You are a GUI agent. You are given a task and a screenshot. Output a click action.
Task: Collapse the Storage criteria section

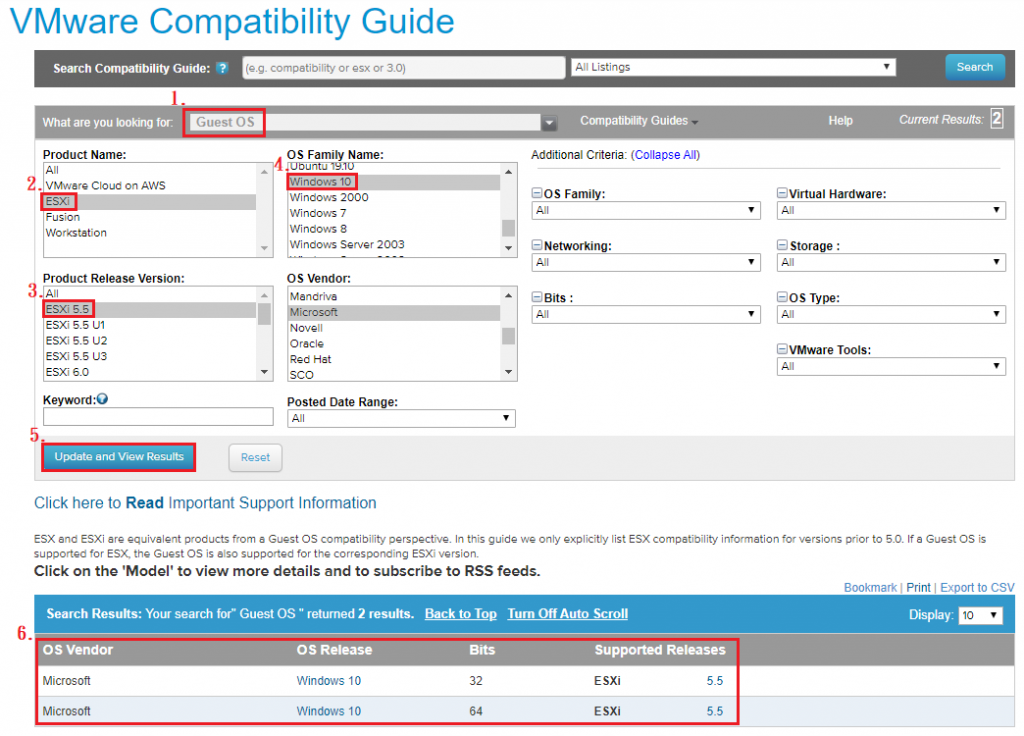[x=782, y=245]
